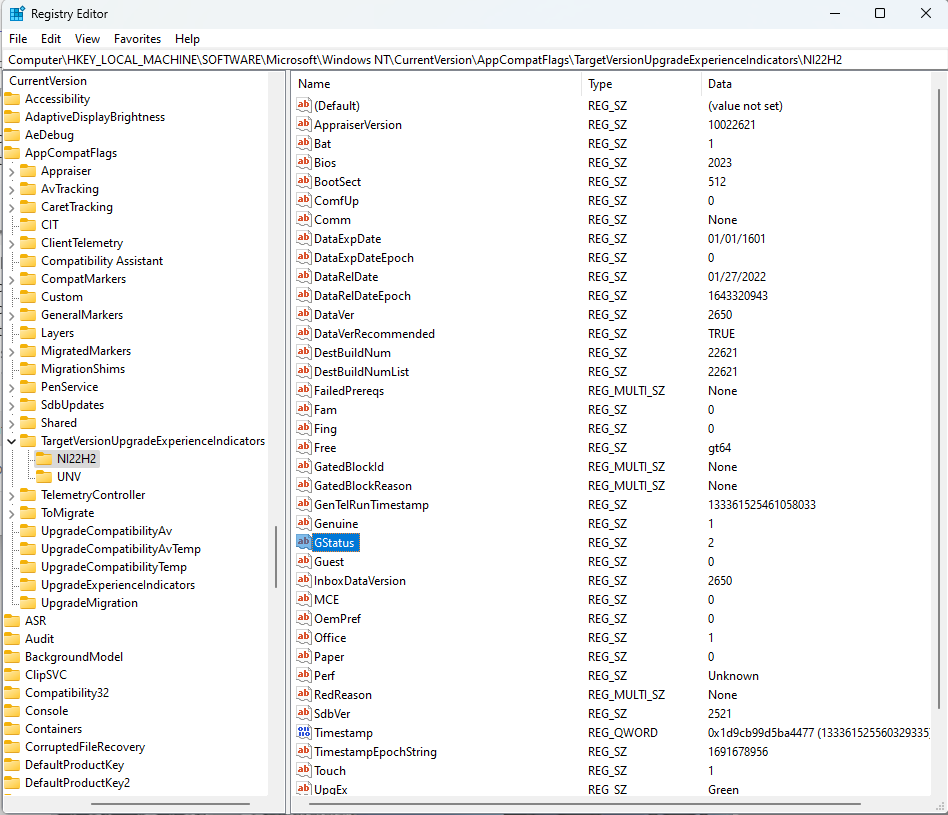Click the icon next to InboxDataVersion

click(x=304, y=580)
